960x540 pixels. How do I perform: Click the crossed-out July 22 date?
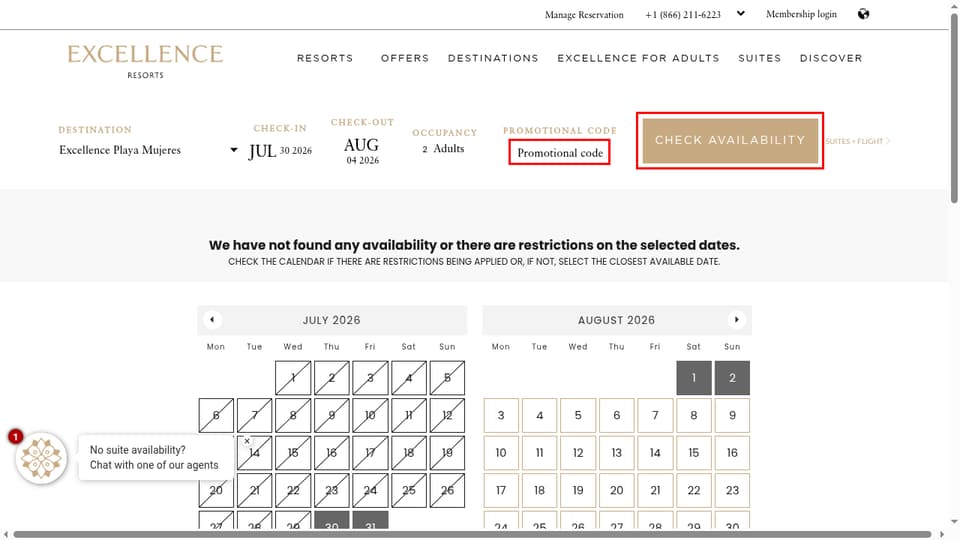tap(293, 490)
